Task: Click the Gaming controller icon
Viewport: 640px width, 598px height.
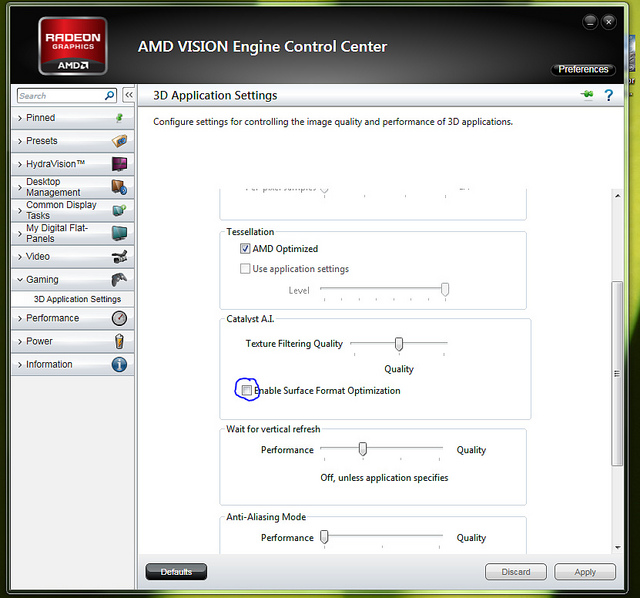Action: click(x=120, y=280)
